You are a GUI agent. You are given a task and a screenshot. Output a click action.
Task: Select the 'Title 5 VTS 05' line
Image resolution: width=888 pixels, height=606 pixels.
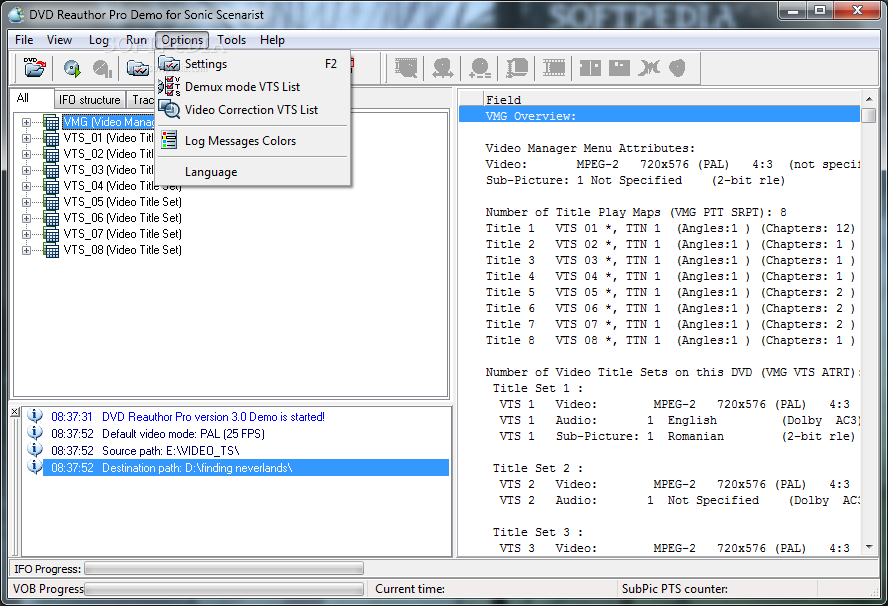click(x=670, y=292)
